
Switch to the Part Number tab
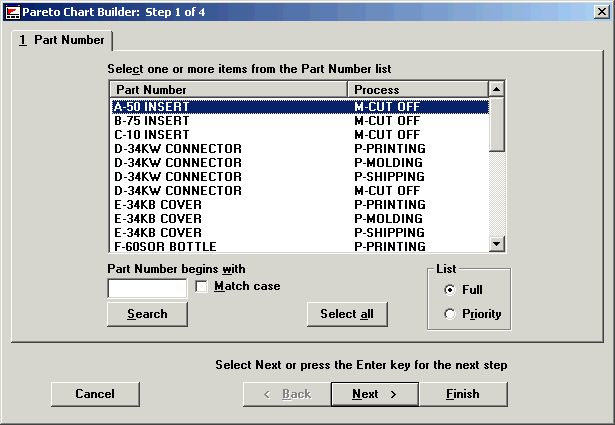point(62,40)
